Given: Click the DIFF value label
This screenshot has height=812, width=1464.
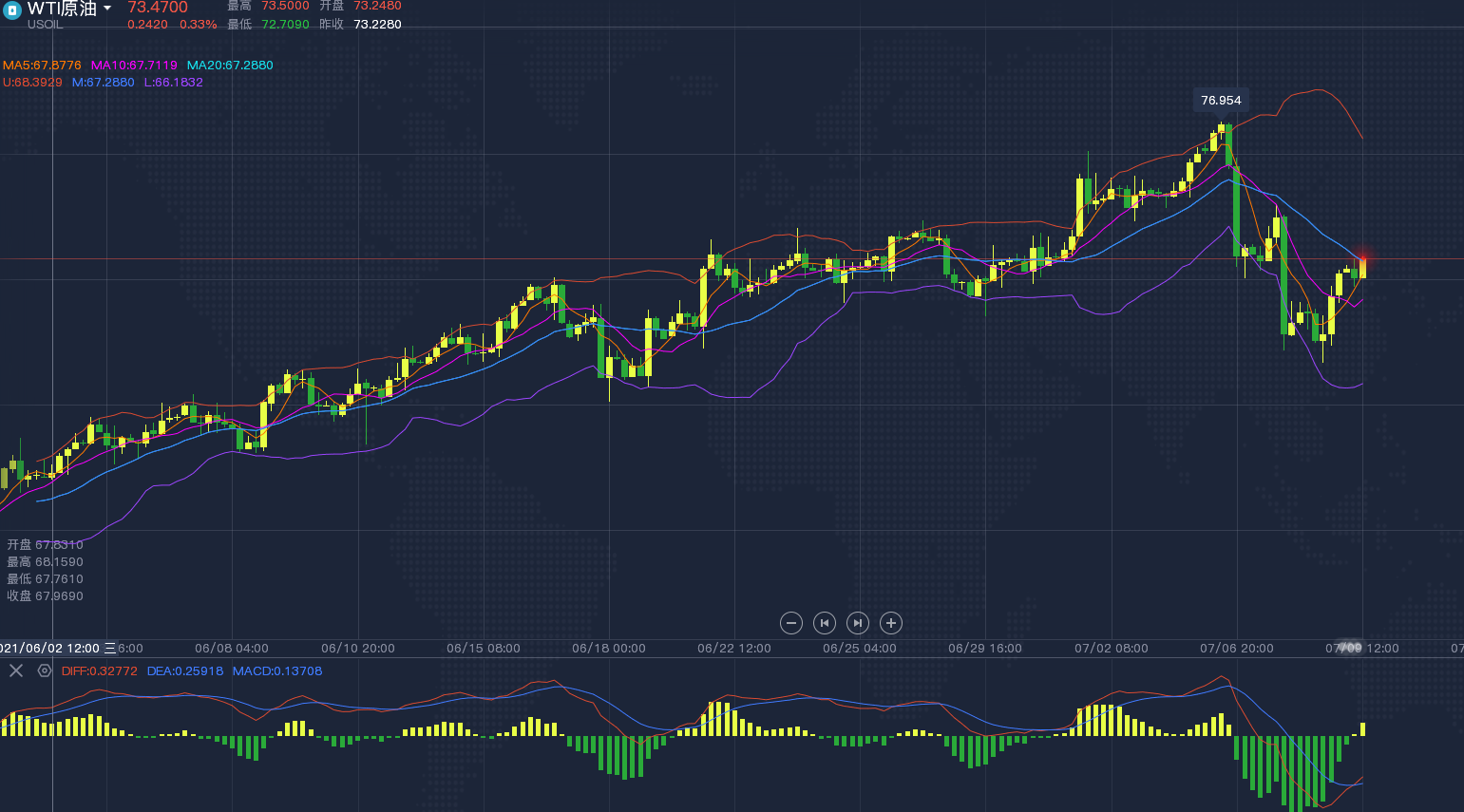Looking at the screenshot, I should pyautogui.click(x=99, y=670).
